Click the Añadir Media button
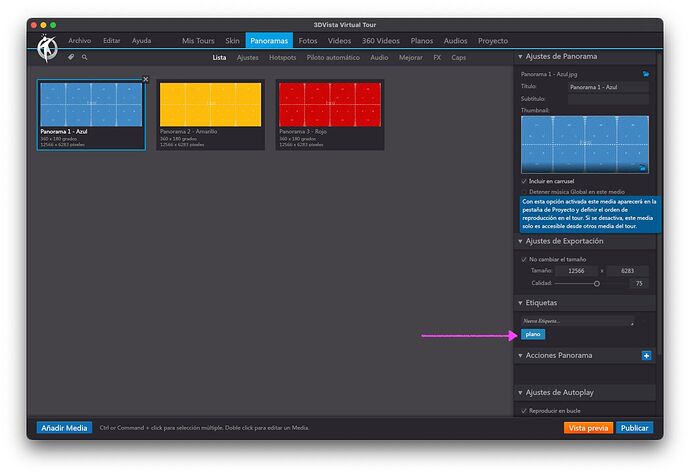Viewport: 690px width, 475px height. coord(64,428)
